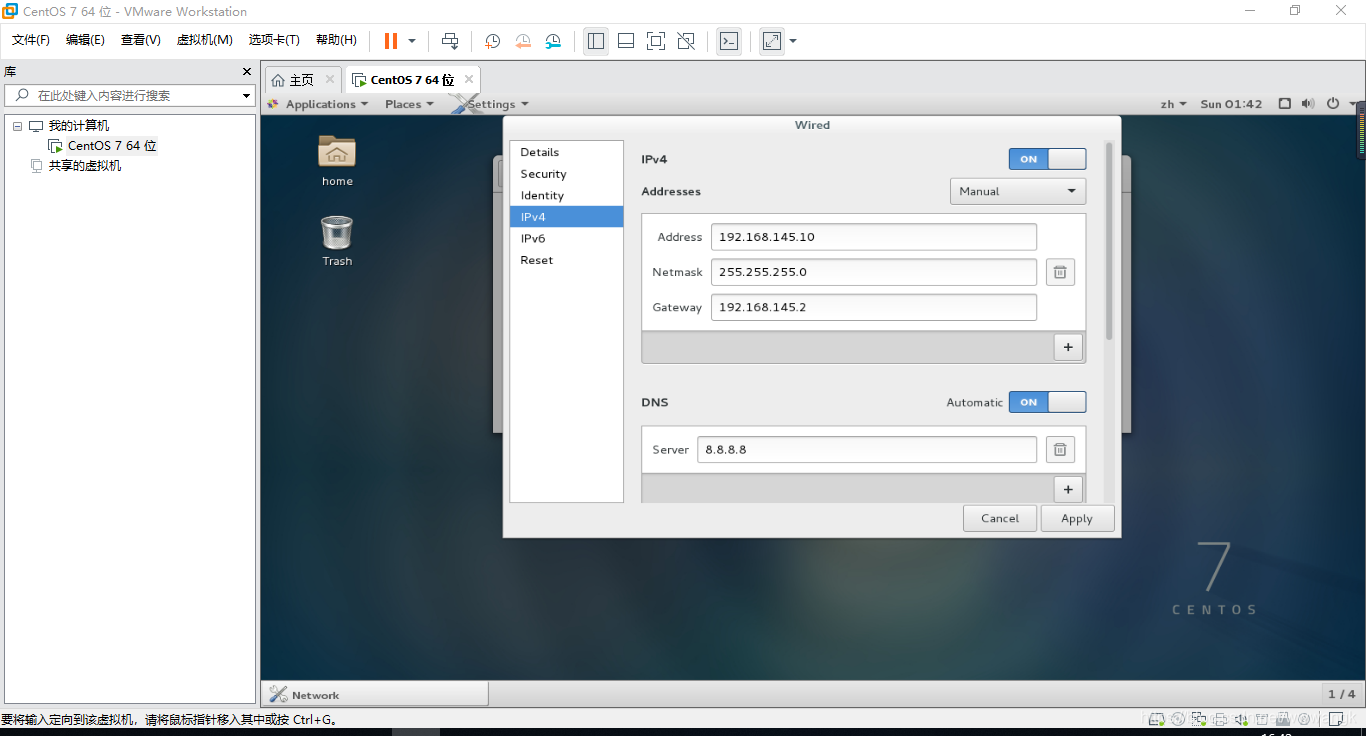Open the snapshot manager
The height and width of the screenshot is (736, 1366).
tap(553, 41)
